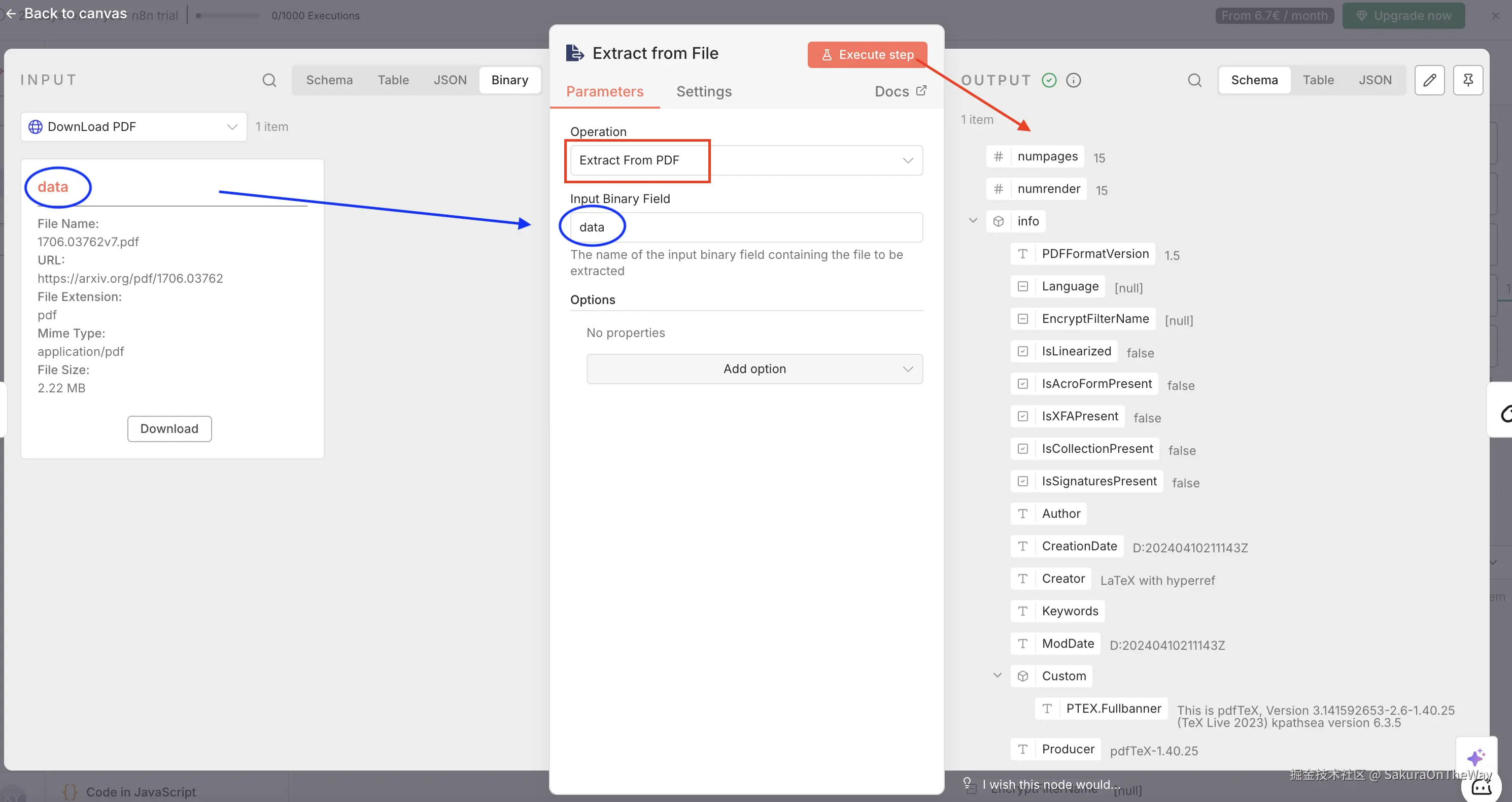Switch output view to JSON
The height and width of the screenshot is (802, 1512).
tap(1374, 80)
